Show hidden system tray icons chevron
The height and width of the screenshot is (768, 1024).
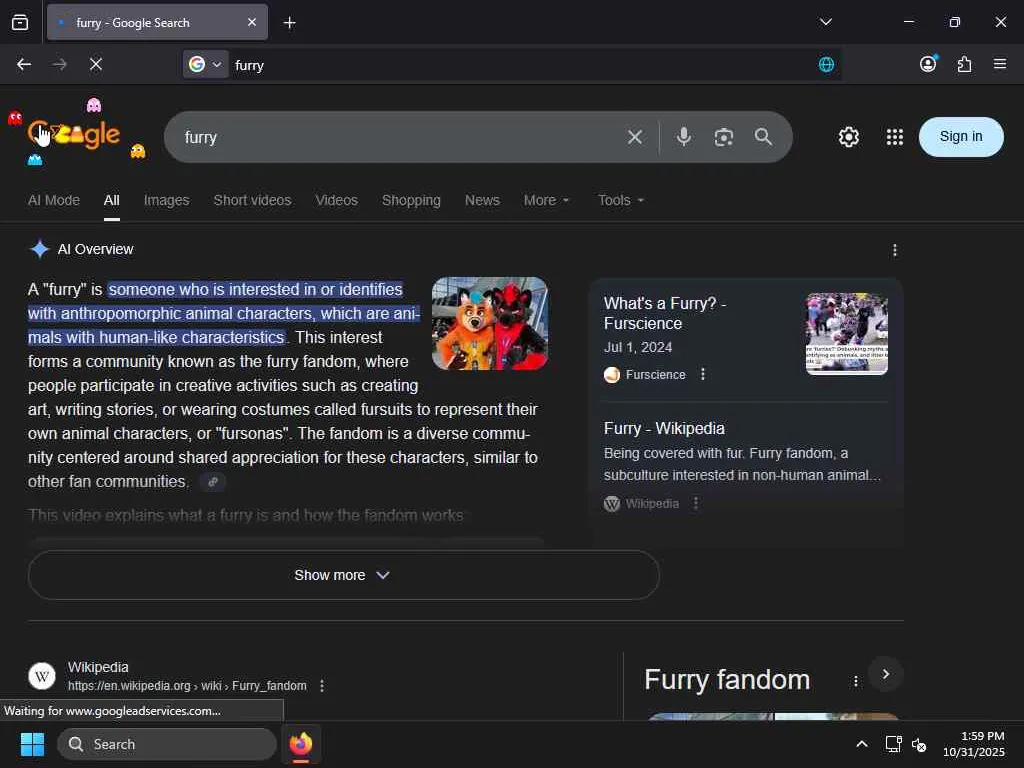tap(862, 744)
